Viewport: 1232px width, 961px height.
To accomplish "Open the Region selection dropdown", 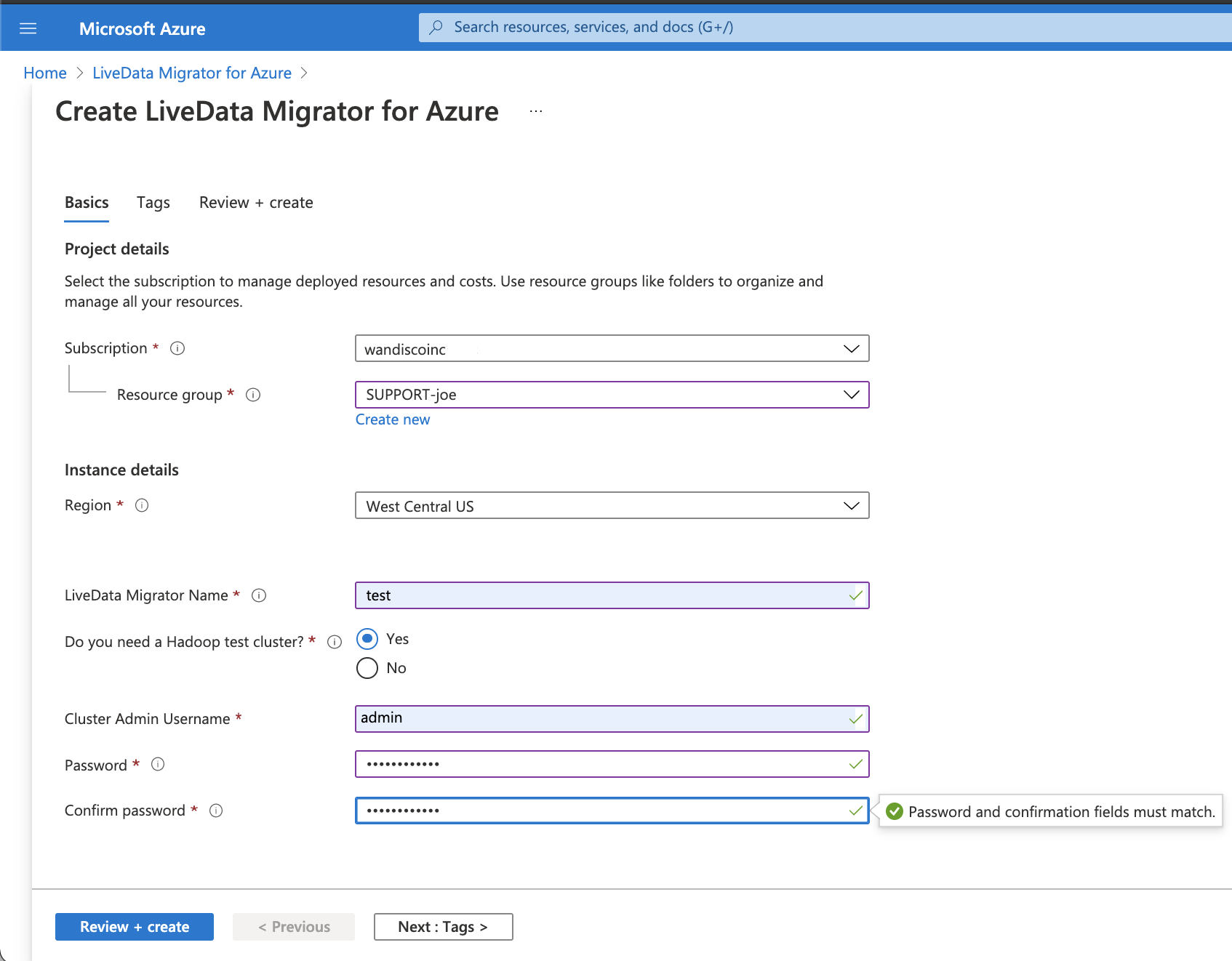I will pyautogui.click(x=851, y=505).
